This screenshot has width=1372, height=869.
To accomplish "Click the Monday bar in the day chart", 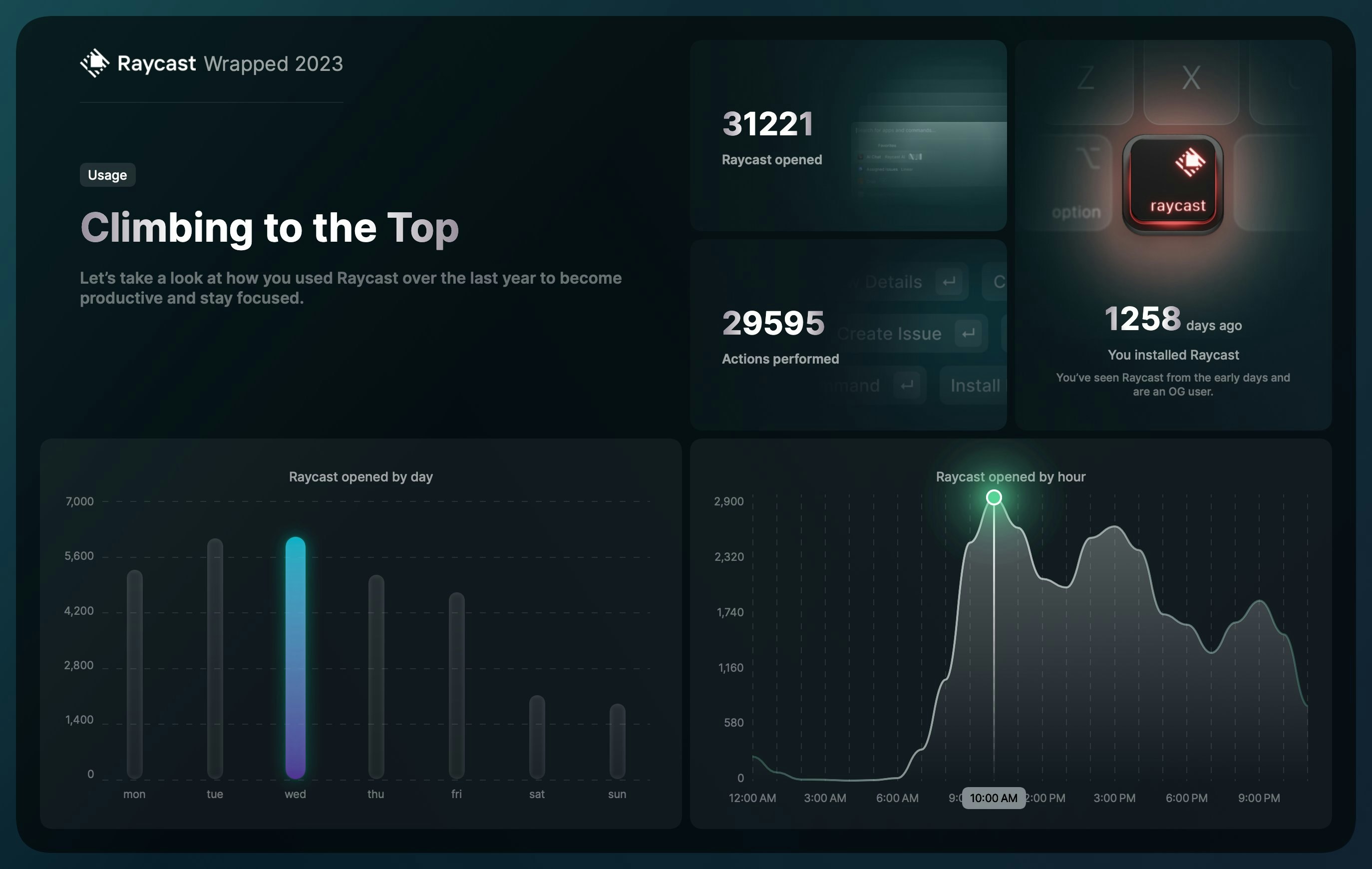I will pos(134,674).
